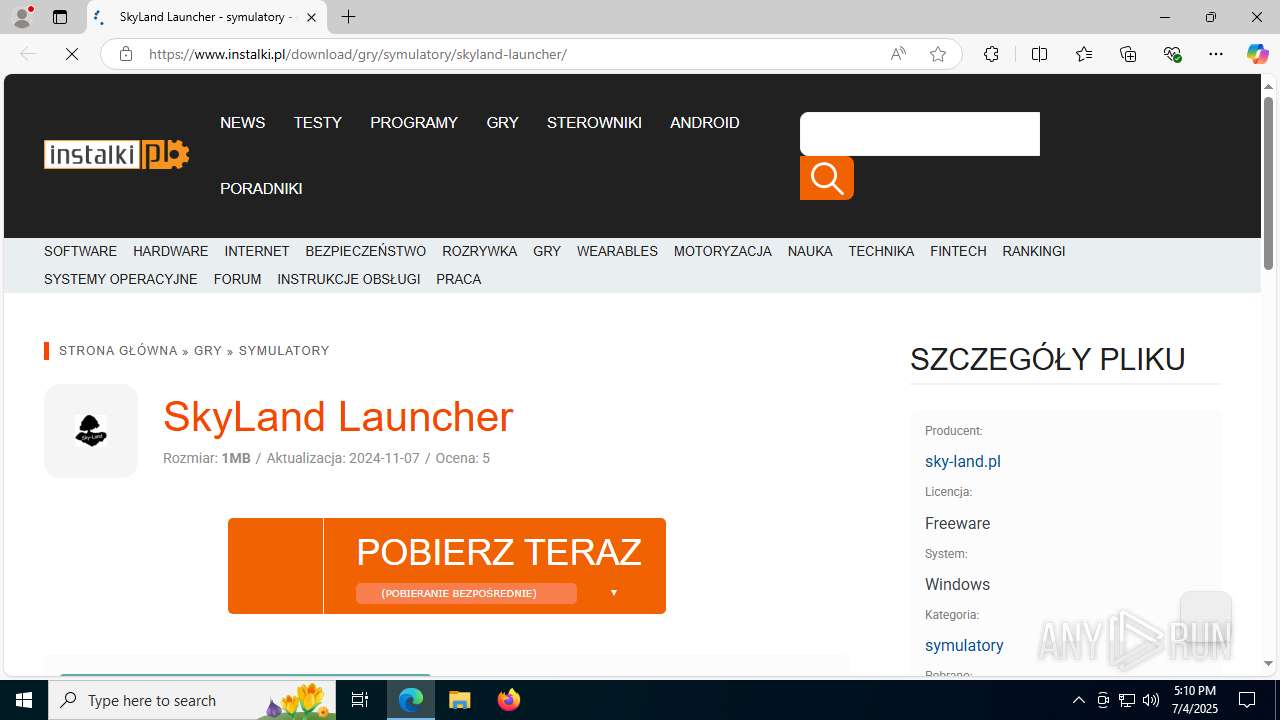Launch Firefox from the taskbar

click(x=508, y=700)
